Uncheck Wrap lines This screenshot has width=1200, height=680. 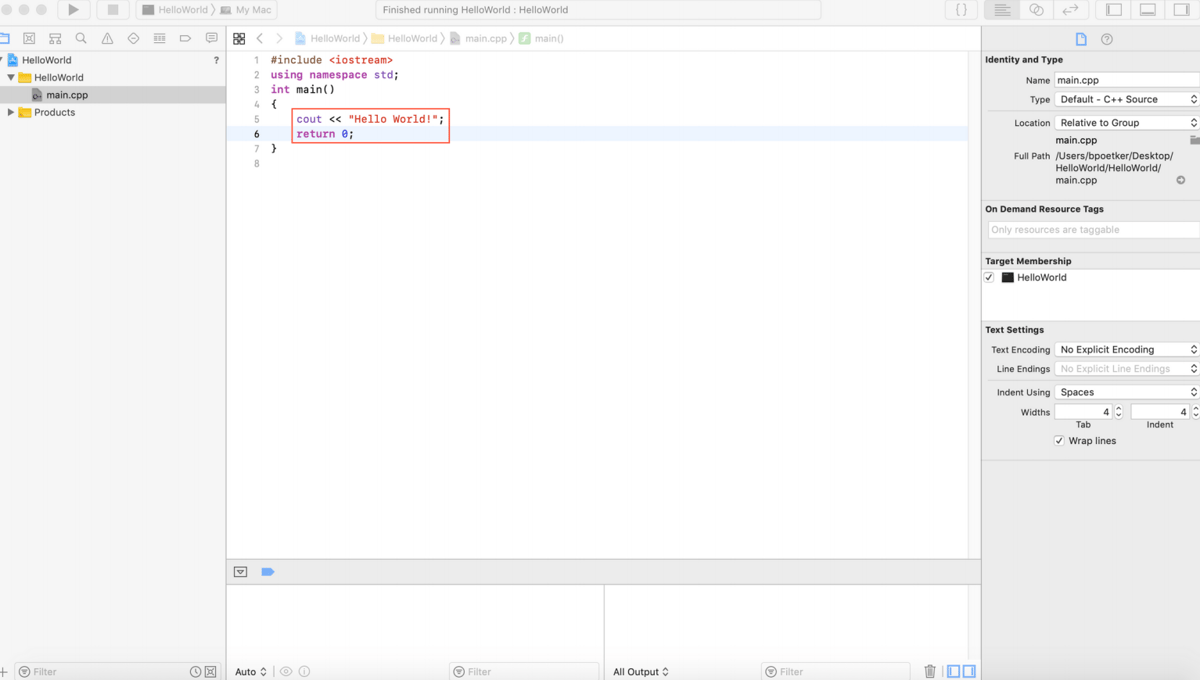point(1059,440)
